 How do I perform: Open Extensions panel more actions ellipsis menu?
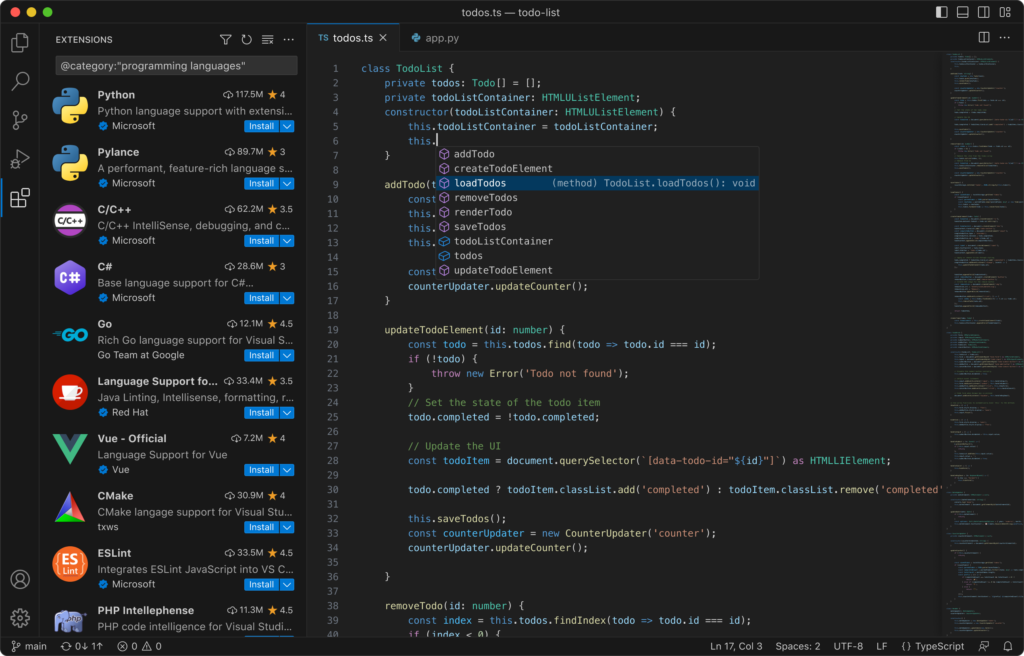click(x=289, y=39)
